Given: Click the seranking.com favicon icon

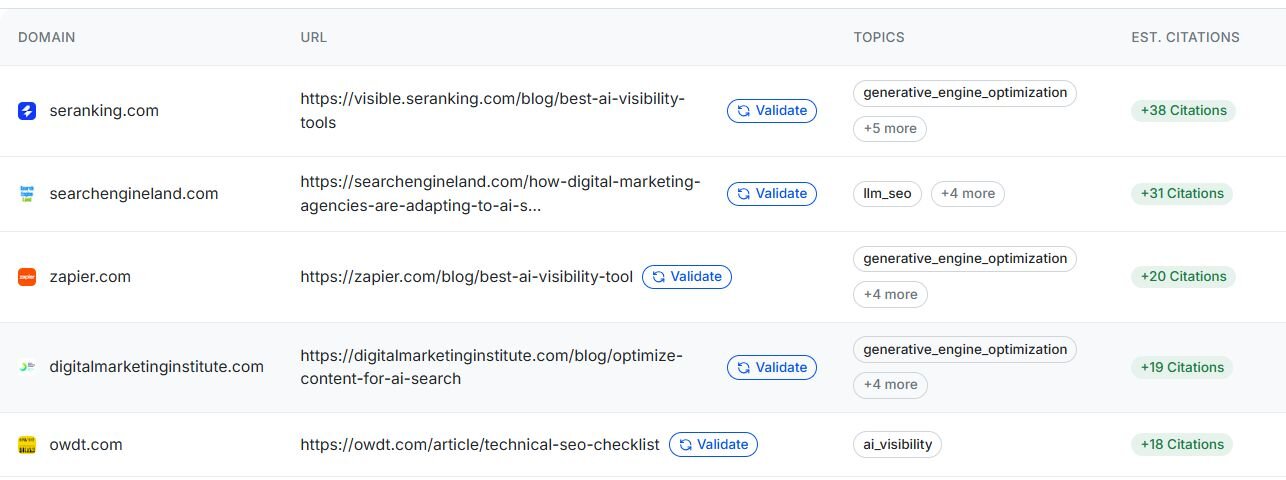Looking at the screenshot, I should 27,111.
